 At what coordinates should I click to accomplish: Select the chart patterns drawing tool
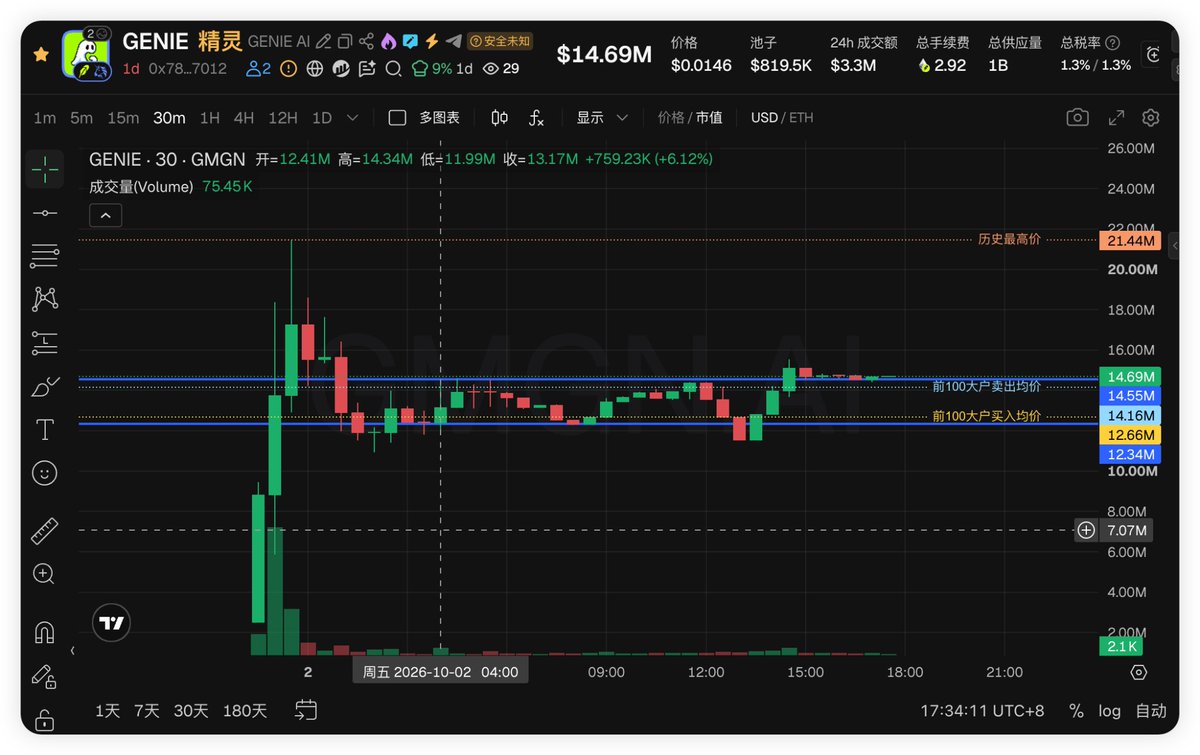click(x=45, y=298)
